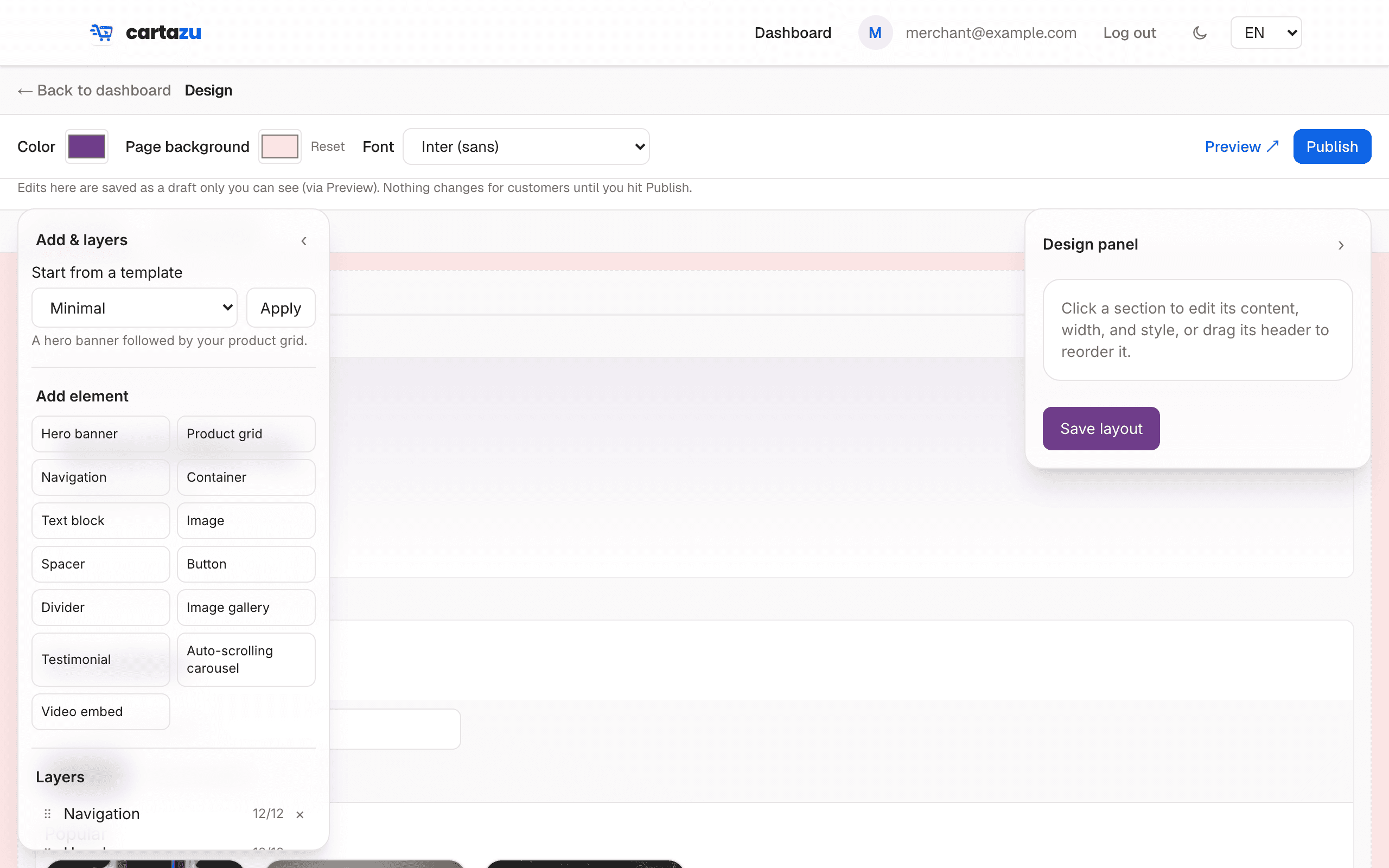Click the Log out link
The height and width of the screenshot is (868, 1389).
[1129, 33]
